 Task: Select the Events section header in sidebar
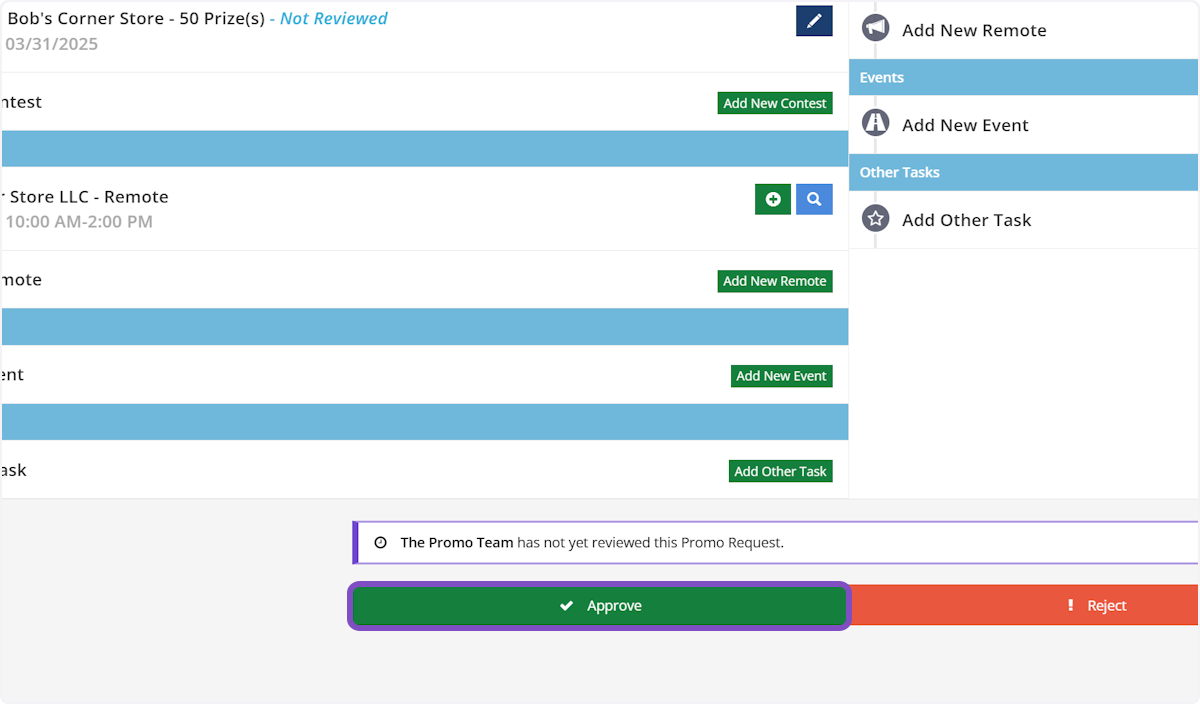coord(1024,77)
